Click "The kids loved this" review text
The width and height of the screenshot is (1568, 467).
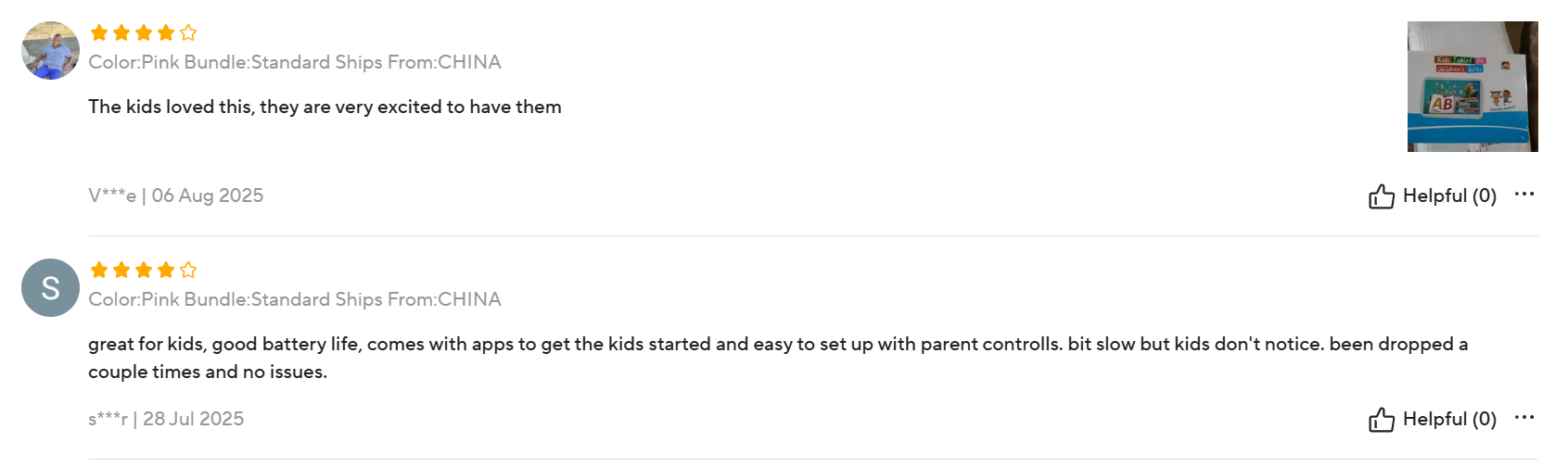click(x=325, y=107)
